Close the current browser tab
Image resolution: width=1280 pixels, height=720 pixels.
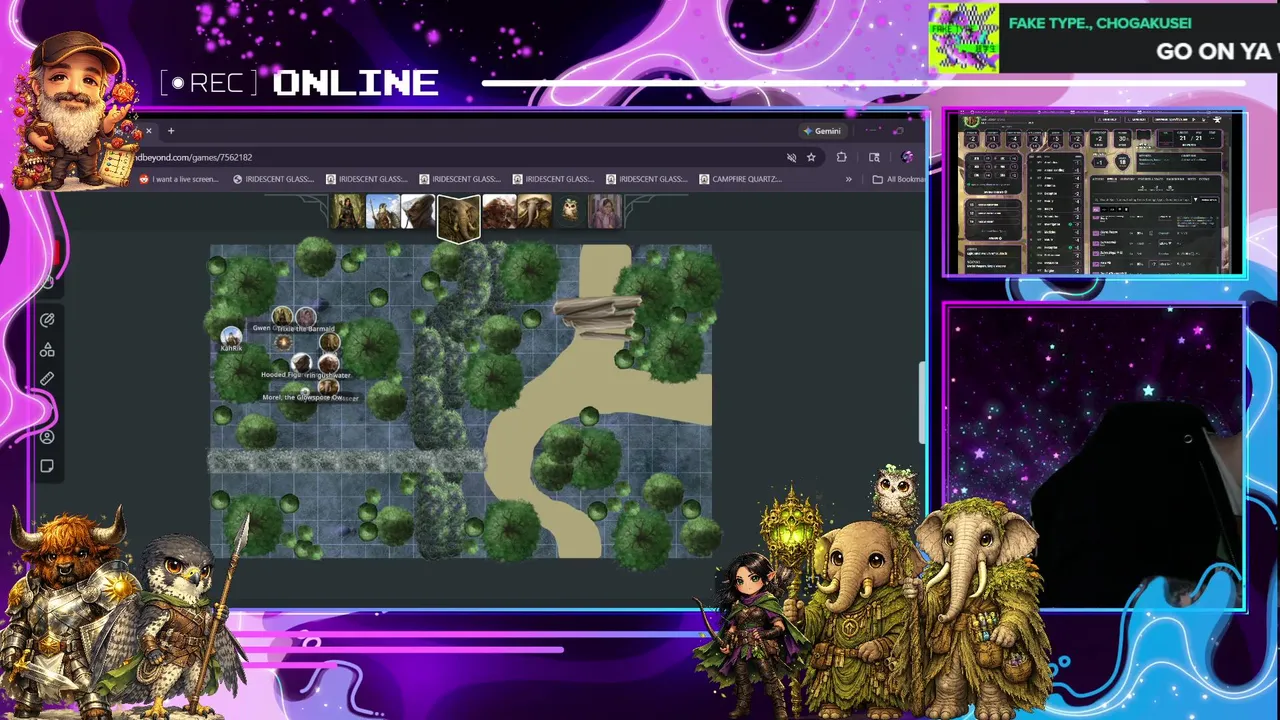click(x=148, y=131)
